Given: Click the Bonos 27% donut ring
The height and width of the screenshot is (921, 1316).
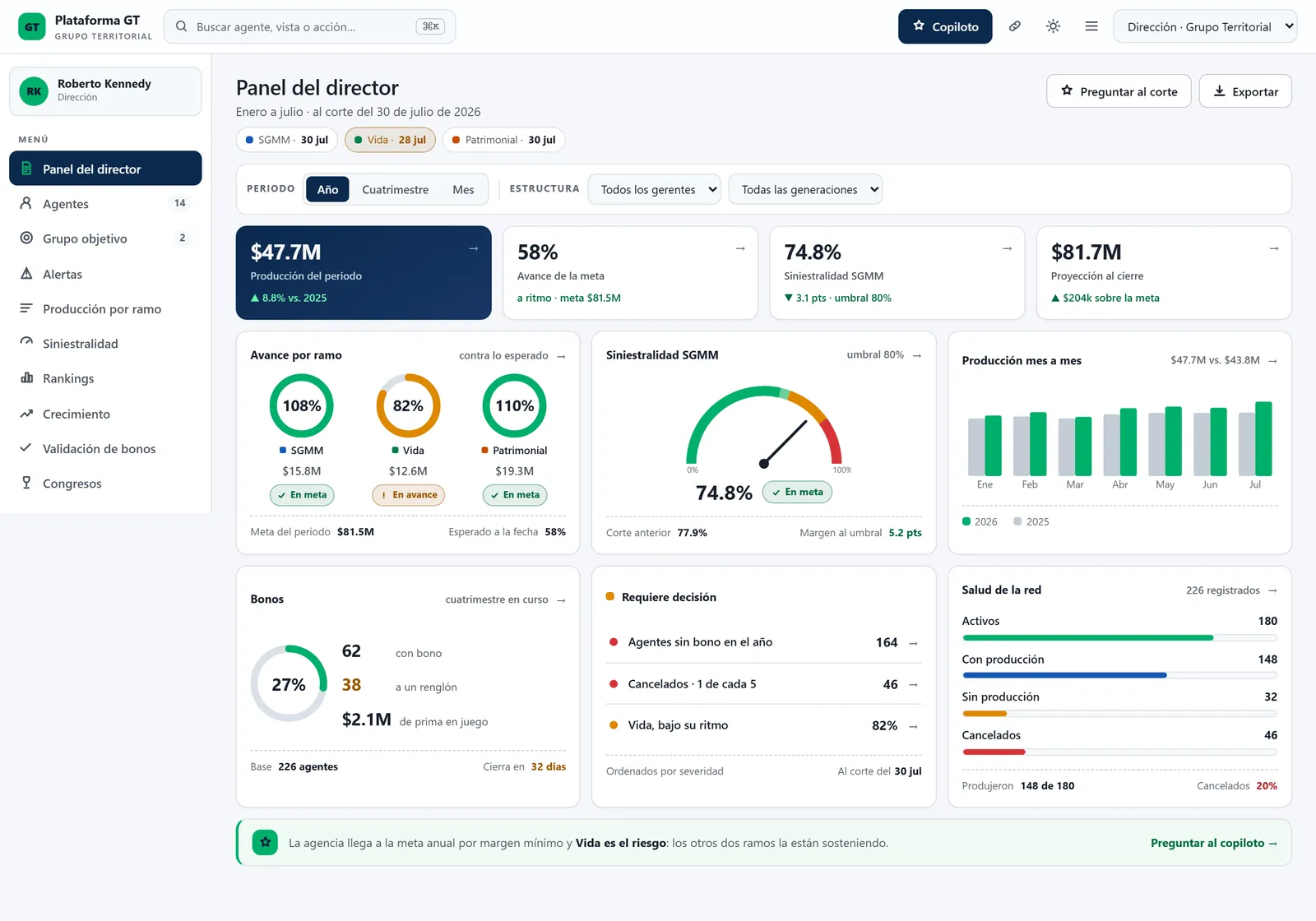Looking at the screenshot, I should [289, 683].
